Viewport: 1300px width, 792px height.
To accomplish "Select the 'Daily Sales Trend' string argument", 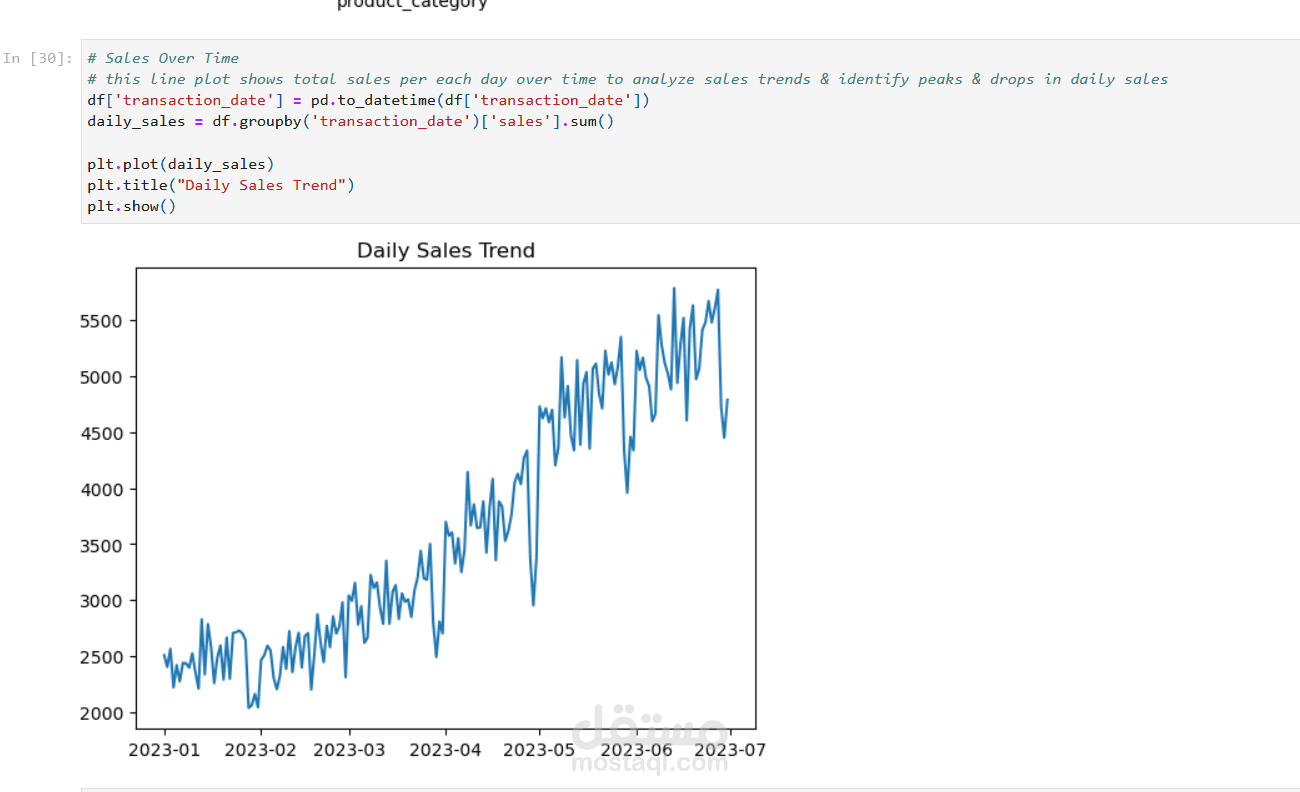I will tap(264, 184).
